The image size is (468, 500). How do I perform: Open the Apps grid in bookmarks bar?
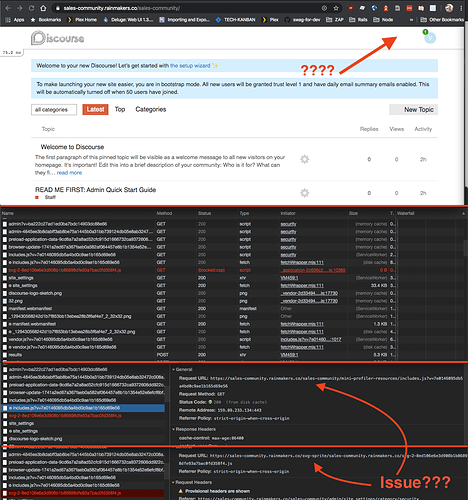15,20
